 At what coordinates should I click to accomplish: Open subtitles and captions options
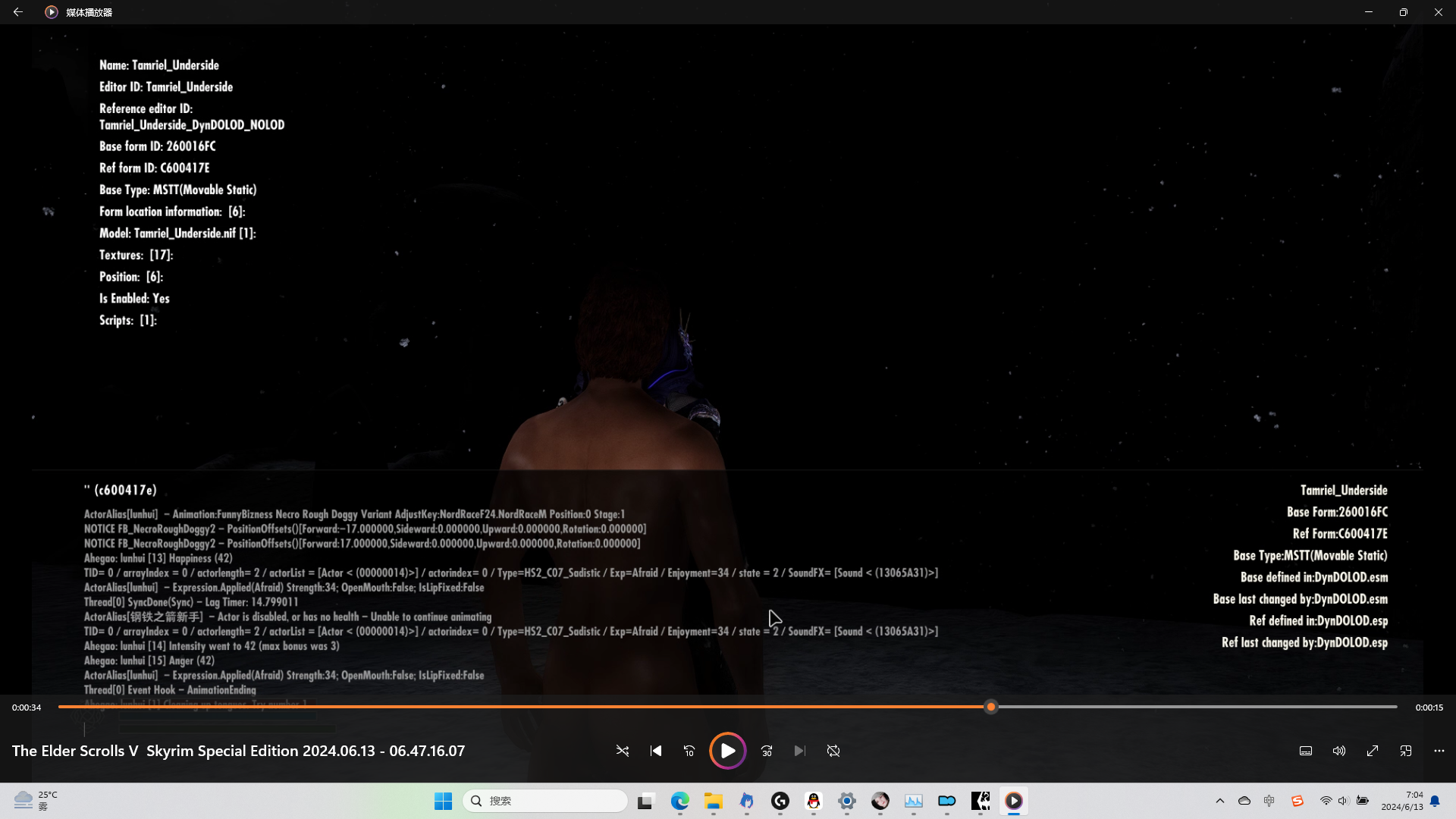coord(1306,751)
